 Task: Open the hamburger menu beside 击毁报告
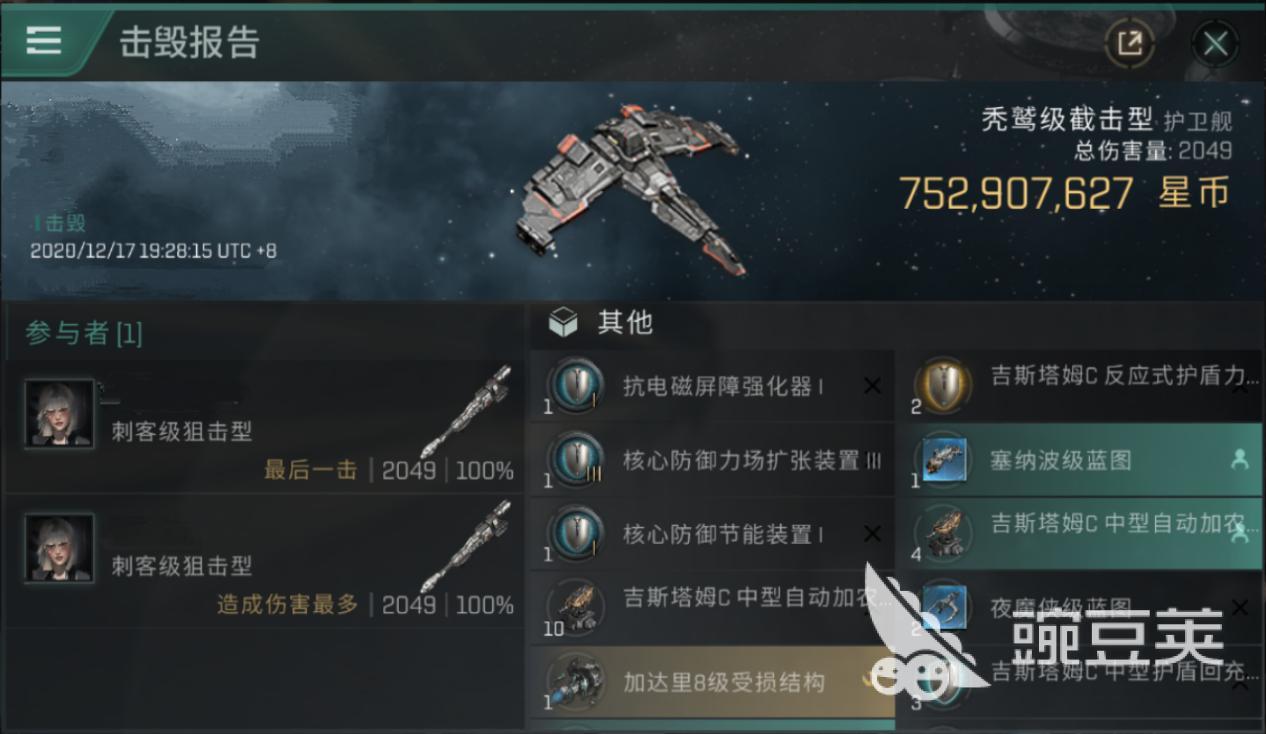[x=43, y=40]
